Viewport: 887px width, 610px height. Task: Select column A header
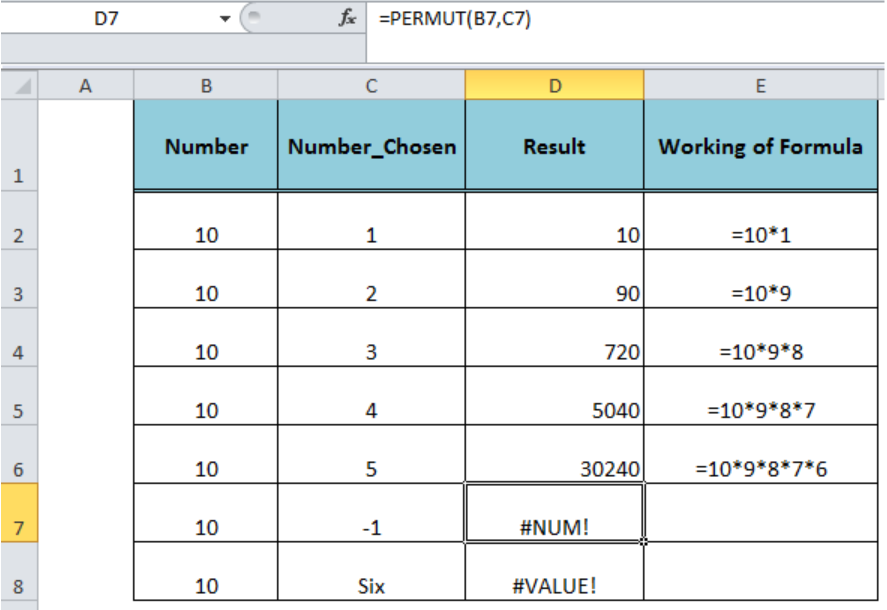click(85, 85)
